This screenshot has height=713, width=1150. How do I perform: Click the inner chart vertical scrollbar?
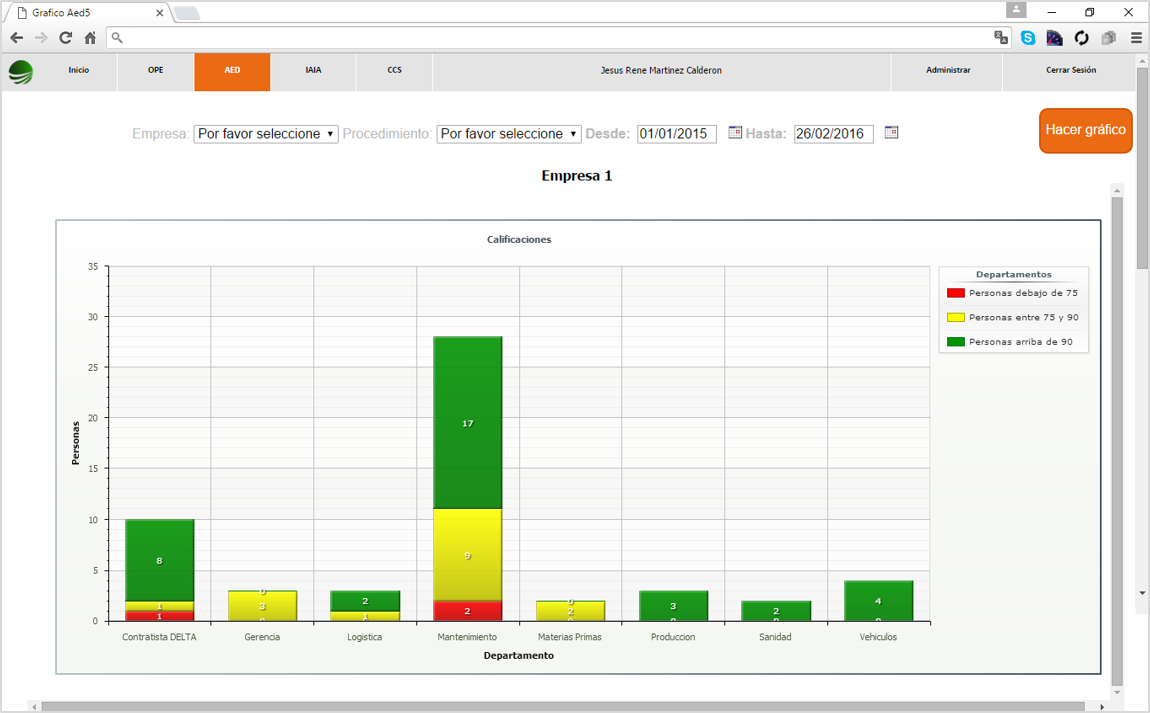tap(1117, 440)
